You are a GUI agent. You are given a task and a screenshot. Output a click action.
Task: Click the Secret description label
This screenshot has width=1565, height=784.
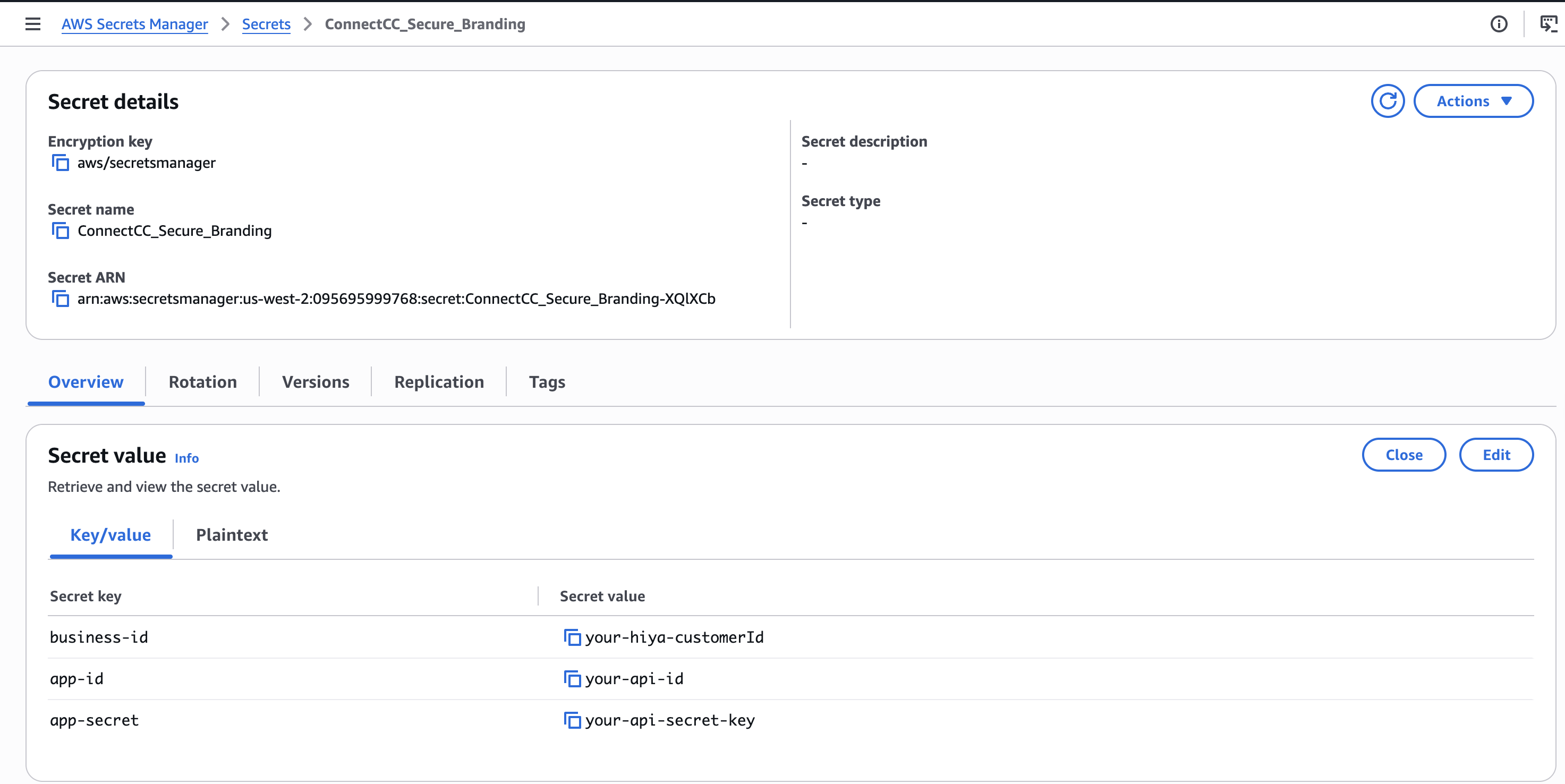coord(864,141)
